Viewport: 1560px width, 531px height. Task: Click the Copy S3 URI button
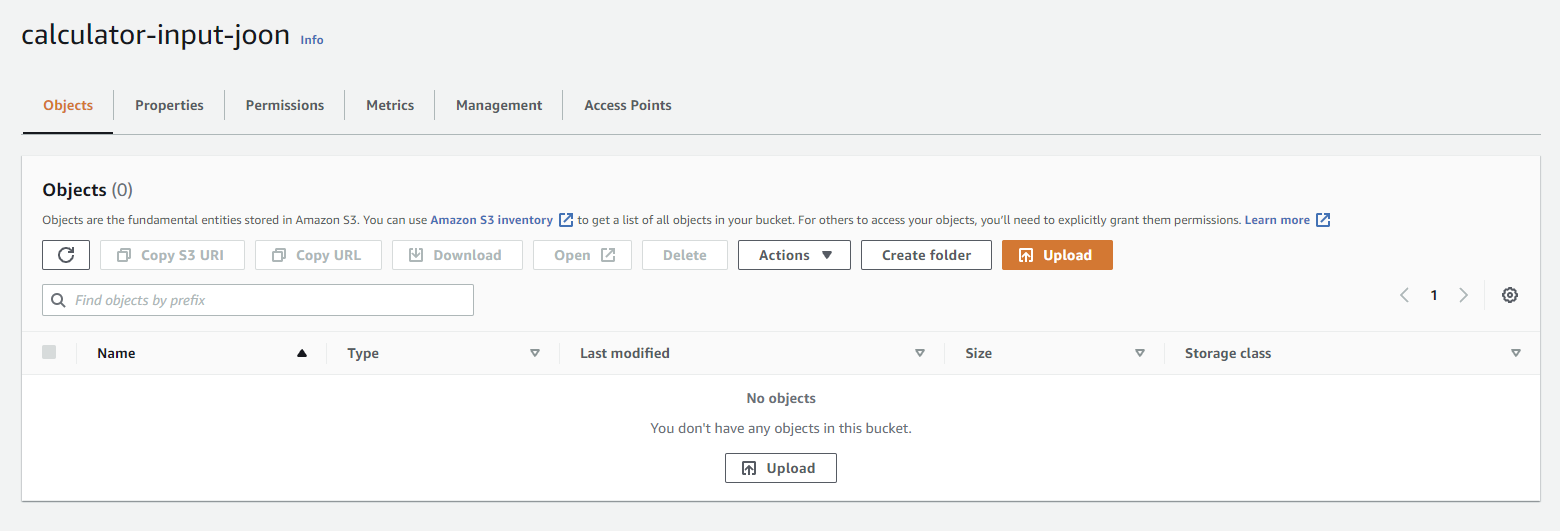click(x=172, y=255)
